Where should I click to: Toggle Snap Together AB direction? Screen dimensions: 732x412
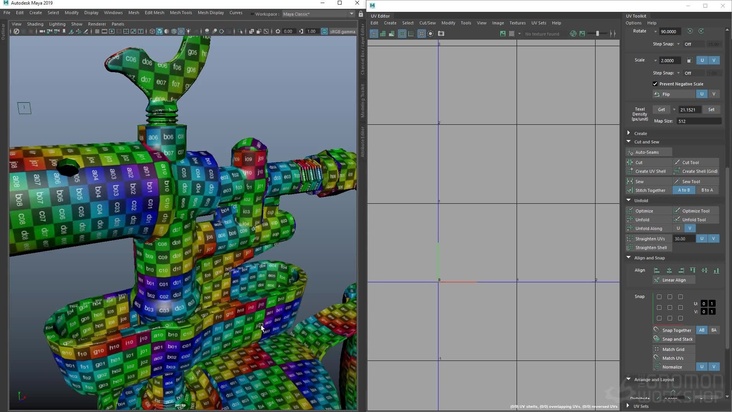pos(702,330)
